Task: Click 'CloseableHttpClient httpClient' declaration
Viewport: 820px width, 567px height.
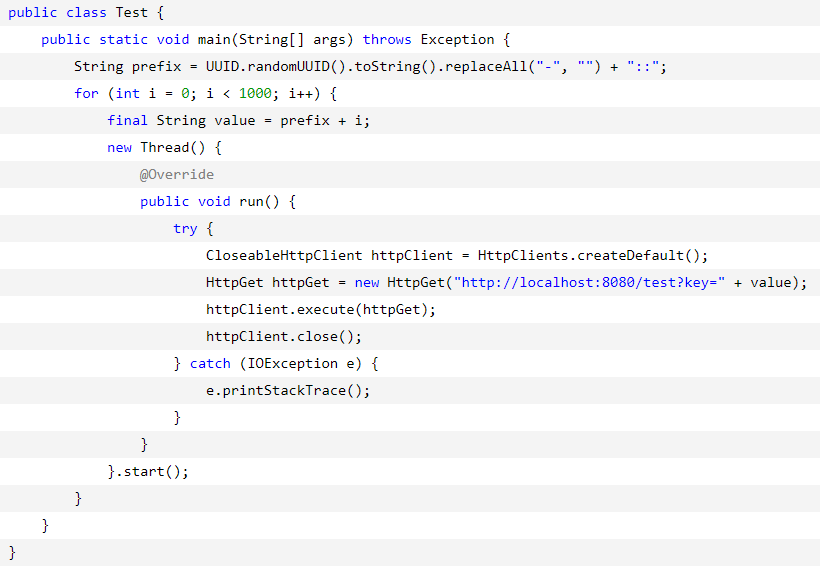Action: coord(329,256)
